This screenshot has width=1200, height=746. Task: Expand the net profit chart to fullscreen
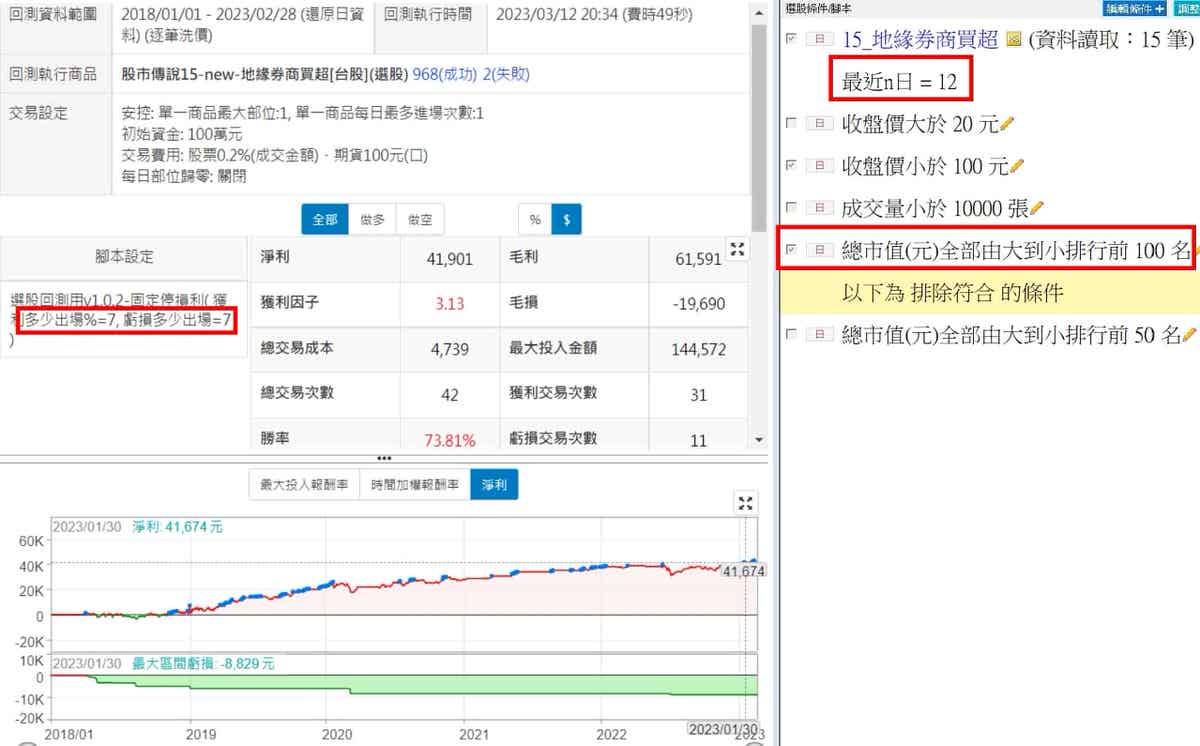(744, 502)
